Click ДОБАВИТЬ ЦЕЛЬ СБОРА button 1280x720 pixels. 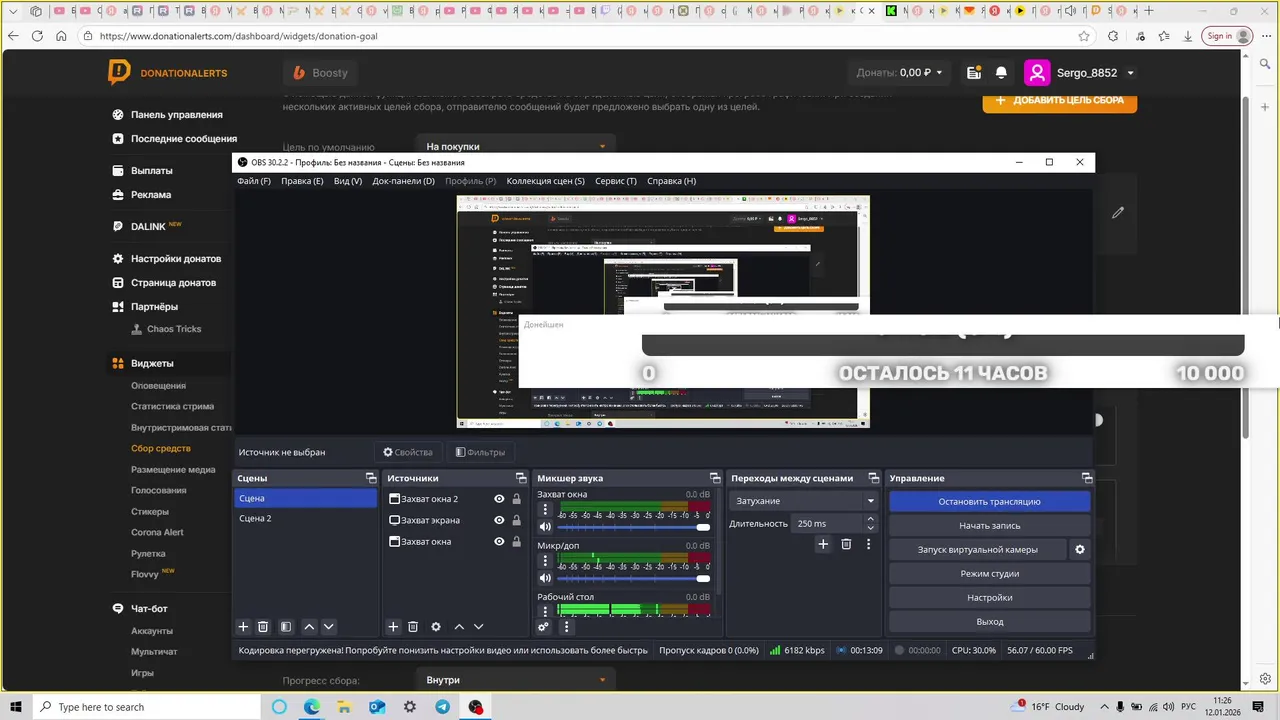pyautogui.click(x=1059, y=100)
